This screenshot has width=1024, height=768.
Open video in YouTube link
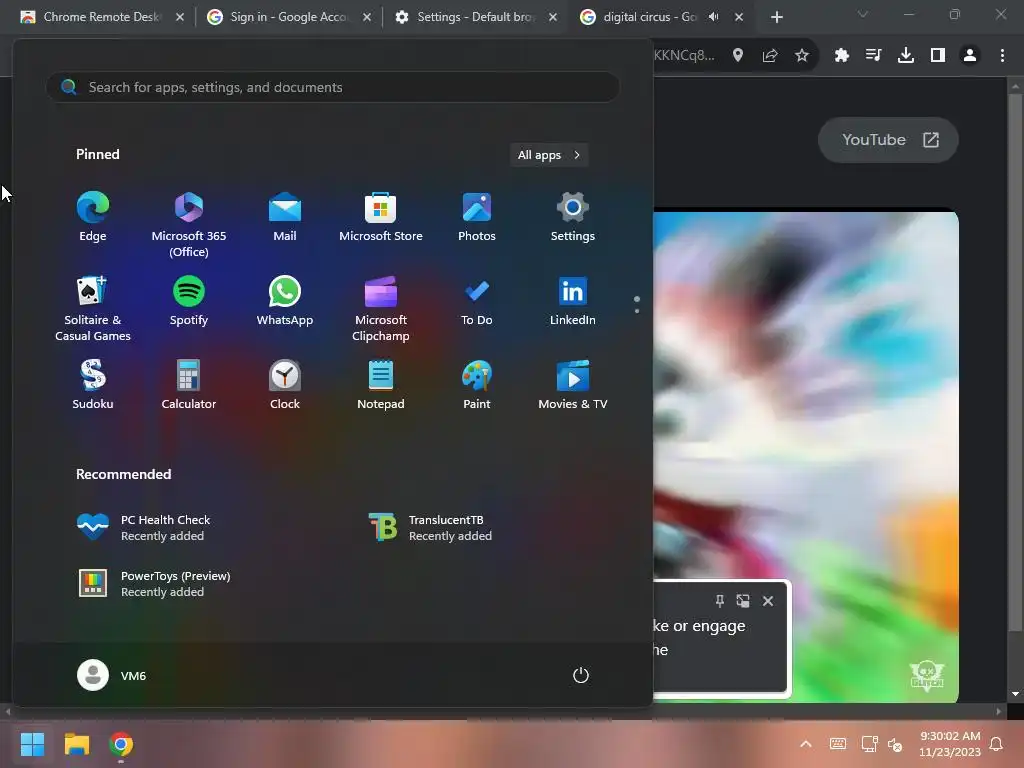888,140
